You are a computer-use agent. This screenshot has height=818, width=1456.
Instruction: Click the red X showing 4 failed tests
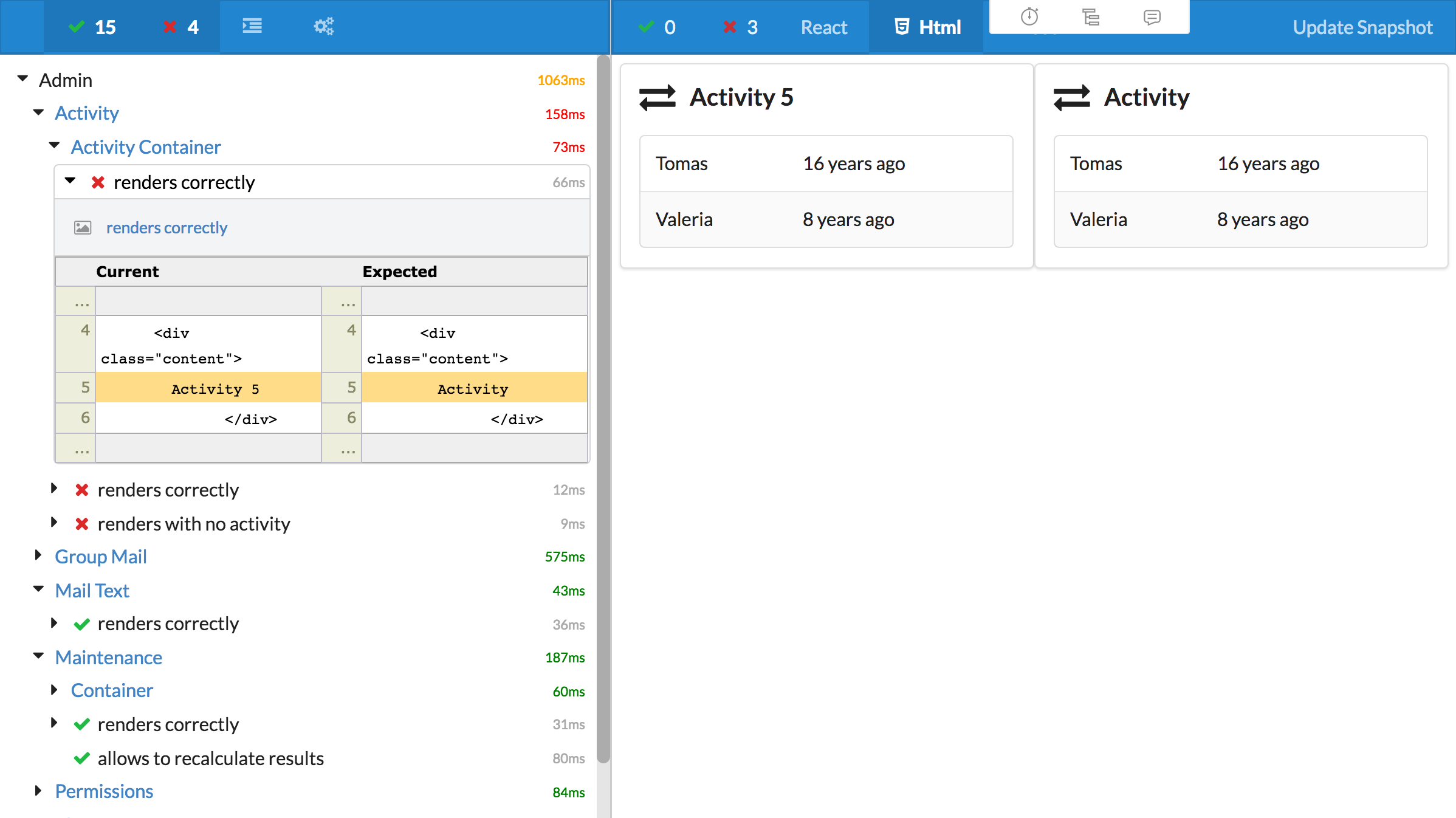179,26
